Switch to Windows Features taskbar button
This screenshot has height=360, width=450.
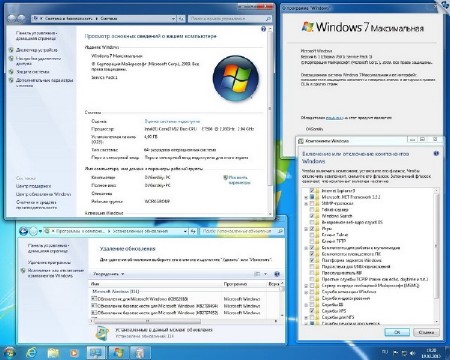tap(140, 353)
